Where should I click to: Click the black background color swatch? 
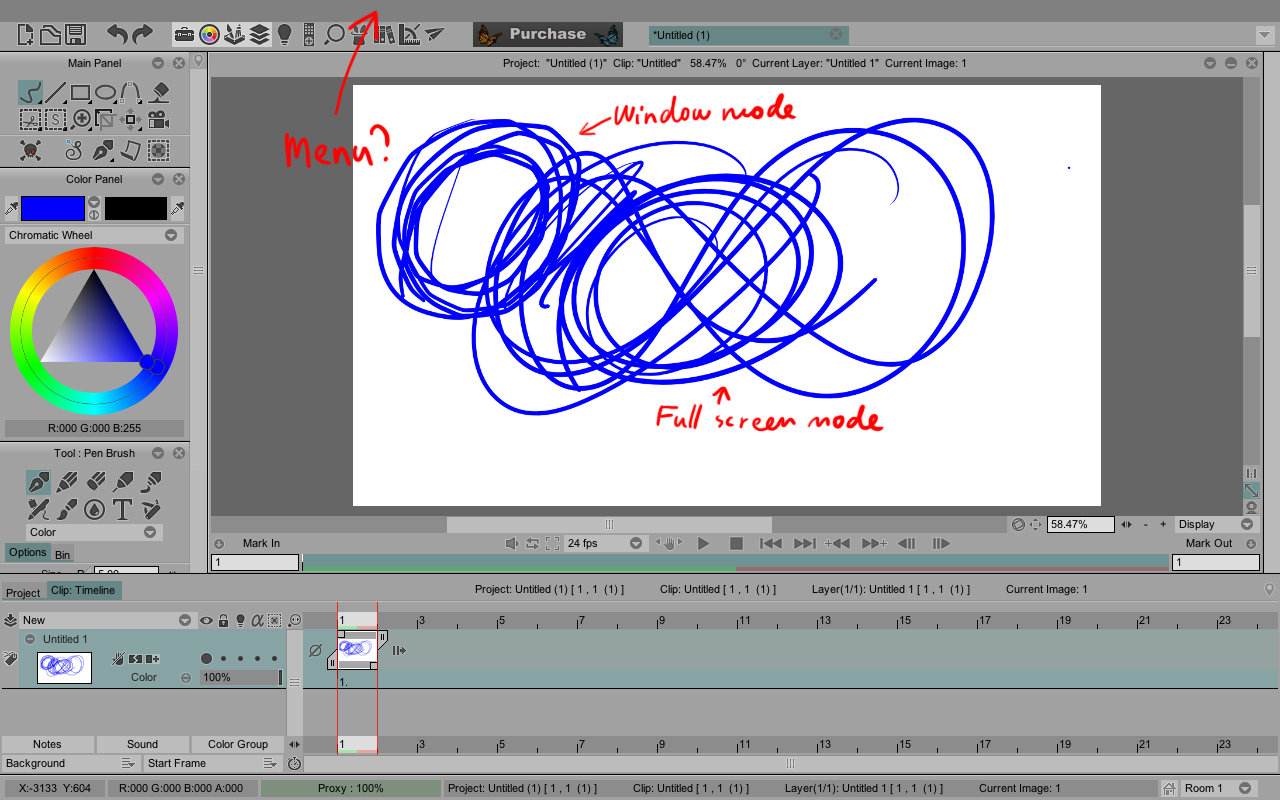(136, 208)
